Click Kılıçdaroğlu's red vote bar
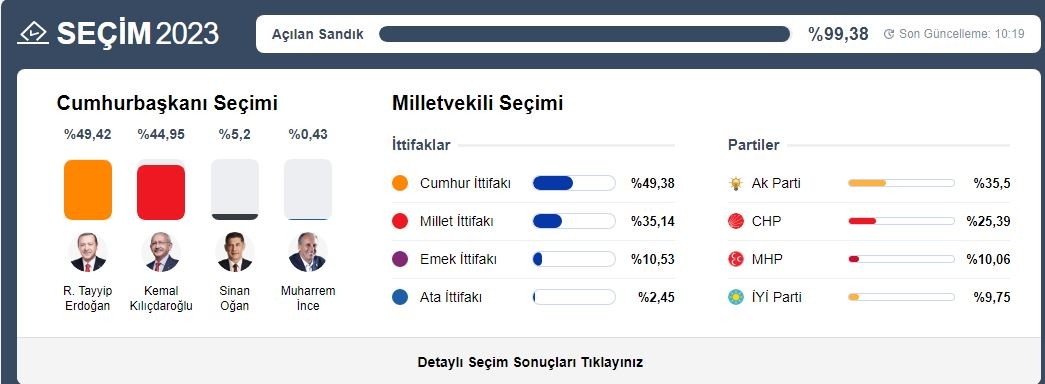1045x384 pixels. 161,193
